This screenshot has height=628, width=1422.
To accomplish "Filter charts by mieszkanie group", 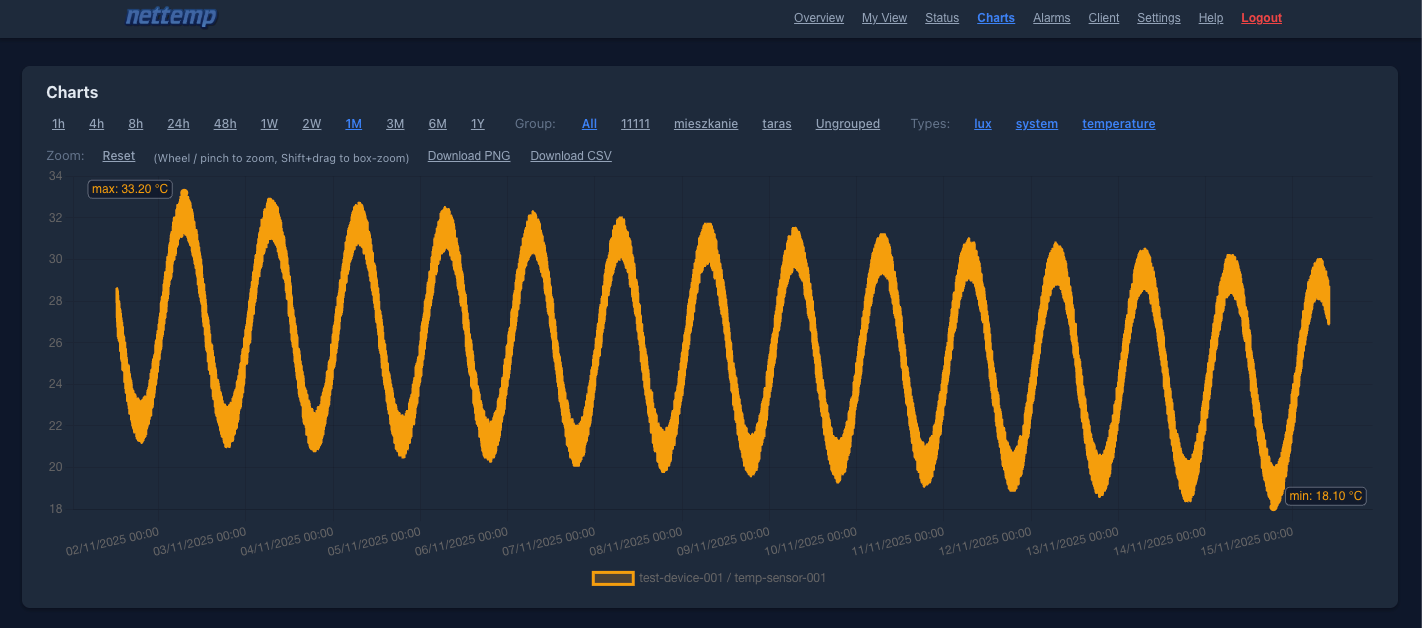I will (706, 124).
